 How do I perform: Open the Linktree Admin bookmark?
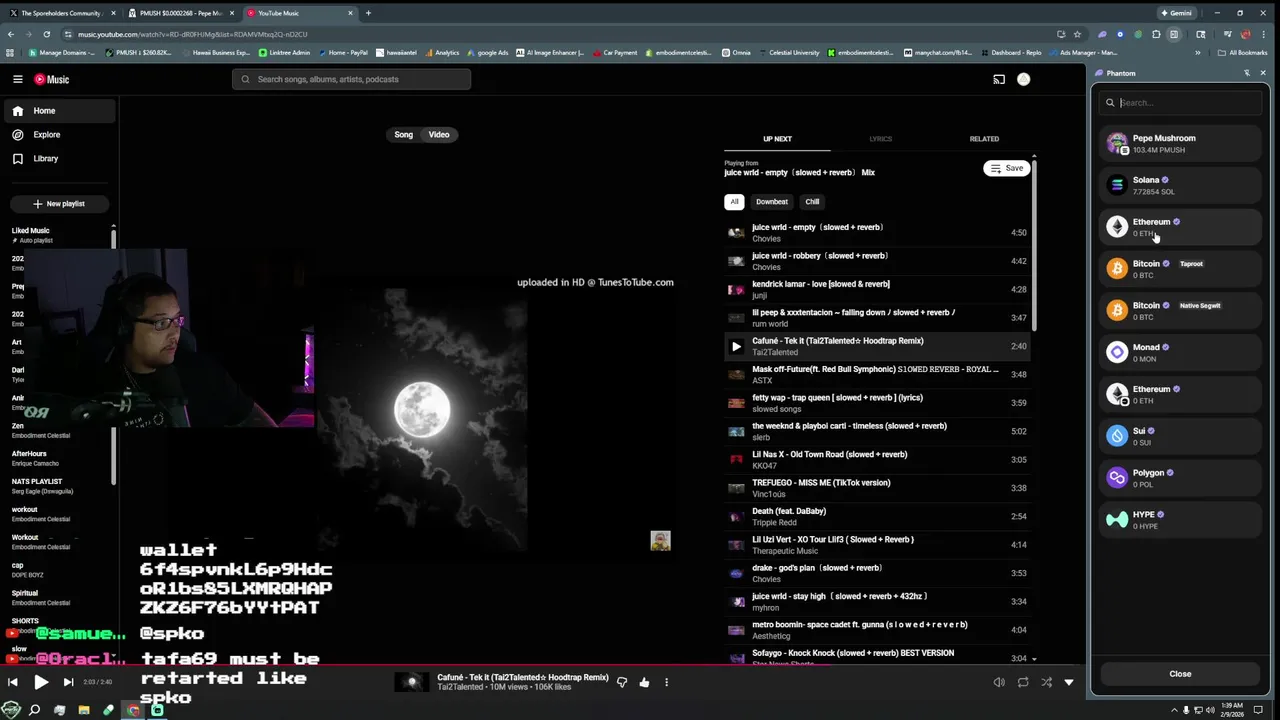[285, 52]
